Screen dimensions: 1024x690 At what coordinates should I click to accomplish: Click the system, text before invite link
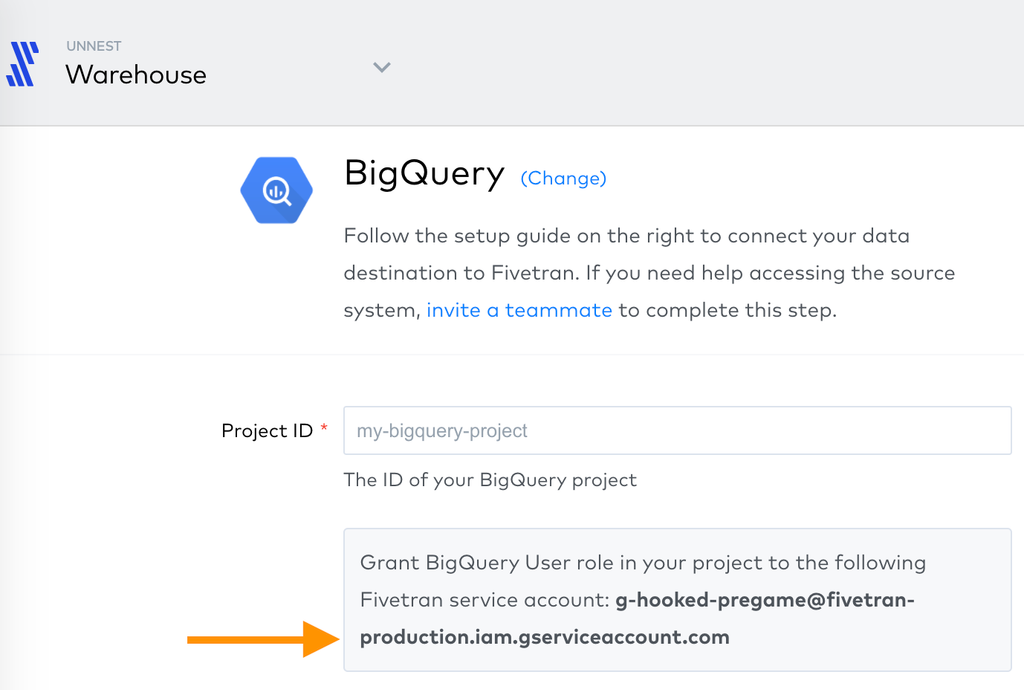382,311
